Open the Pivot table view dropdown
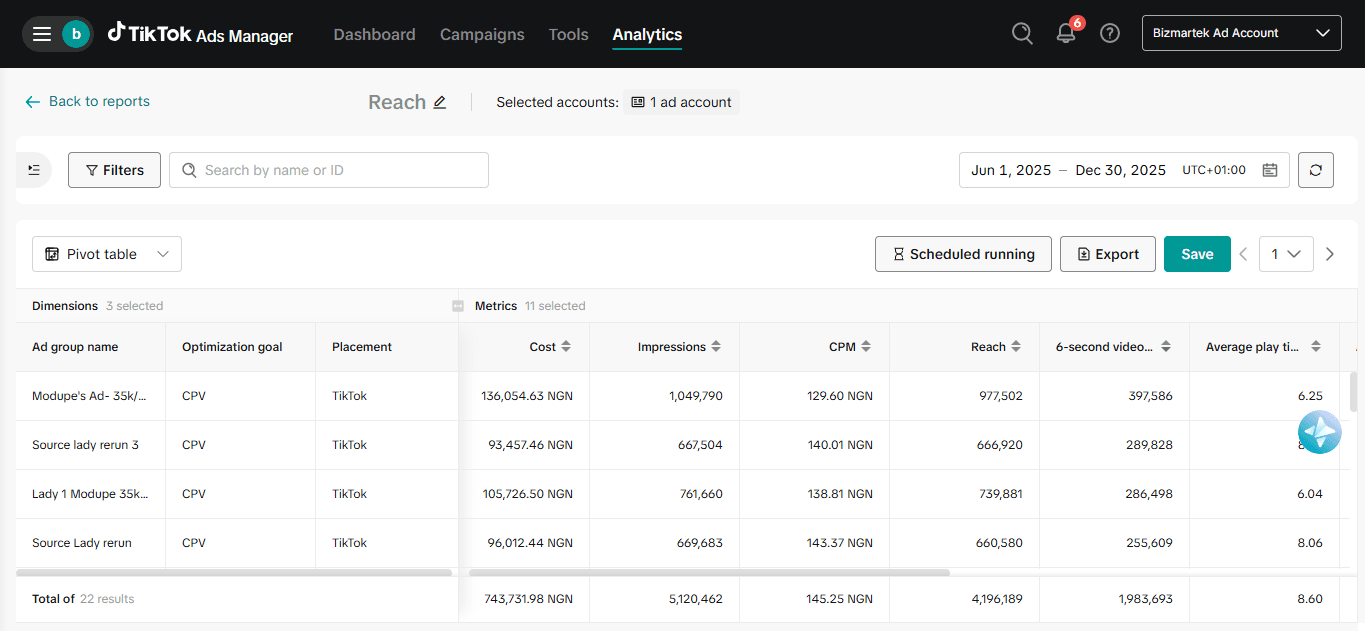 [107, 254]
